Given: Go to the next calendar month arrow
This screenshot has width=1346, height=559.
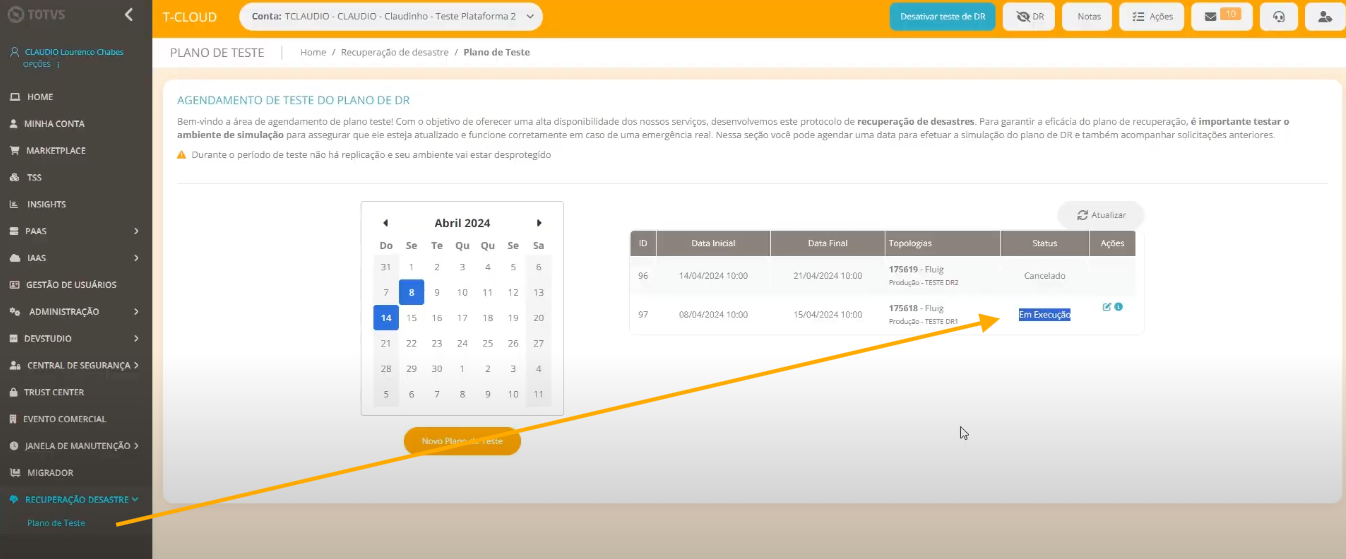Looking at the screenshot, I should 539,223.
